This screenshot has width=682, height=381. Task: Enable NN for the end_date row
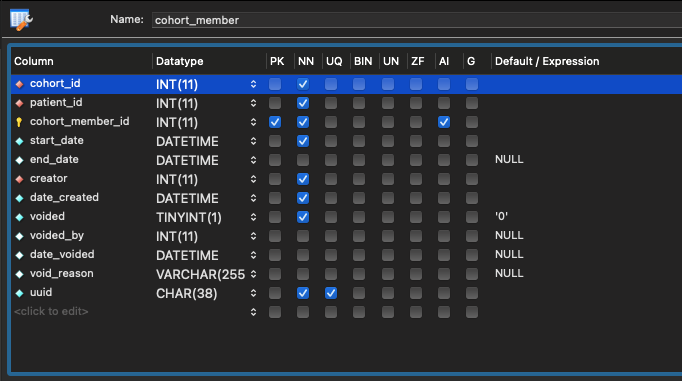point(303,160)
